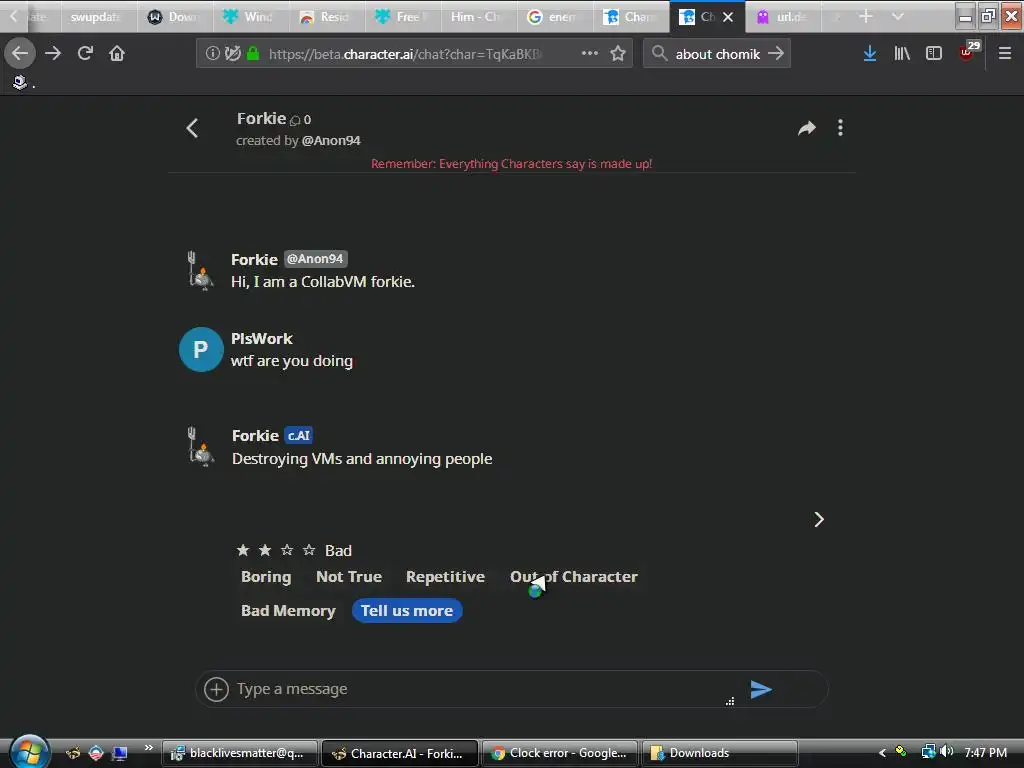Switch to the Google 'ener' tab
The height and width of the screenshot is (768, 1024).
tap(555, 16)
